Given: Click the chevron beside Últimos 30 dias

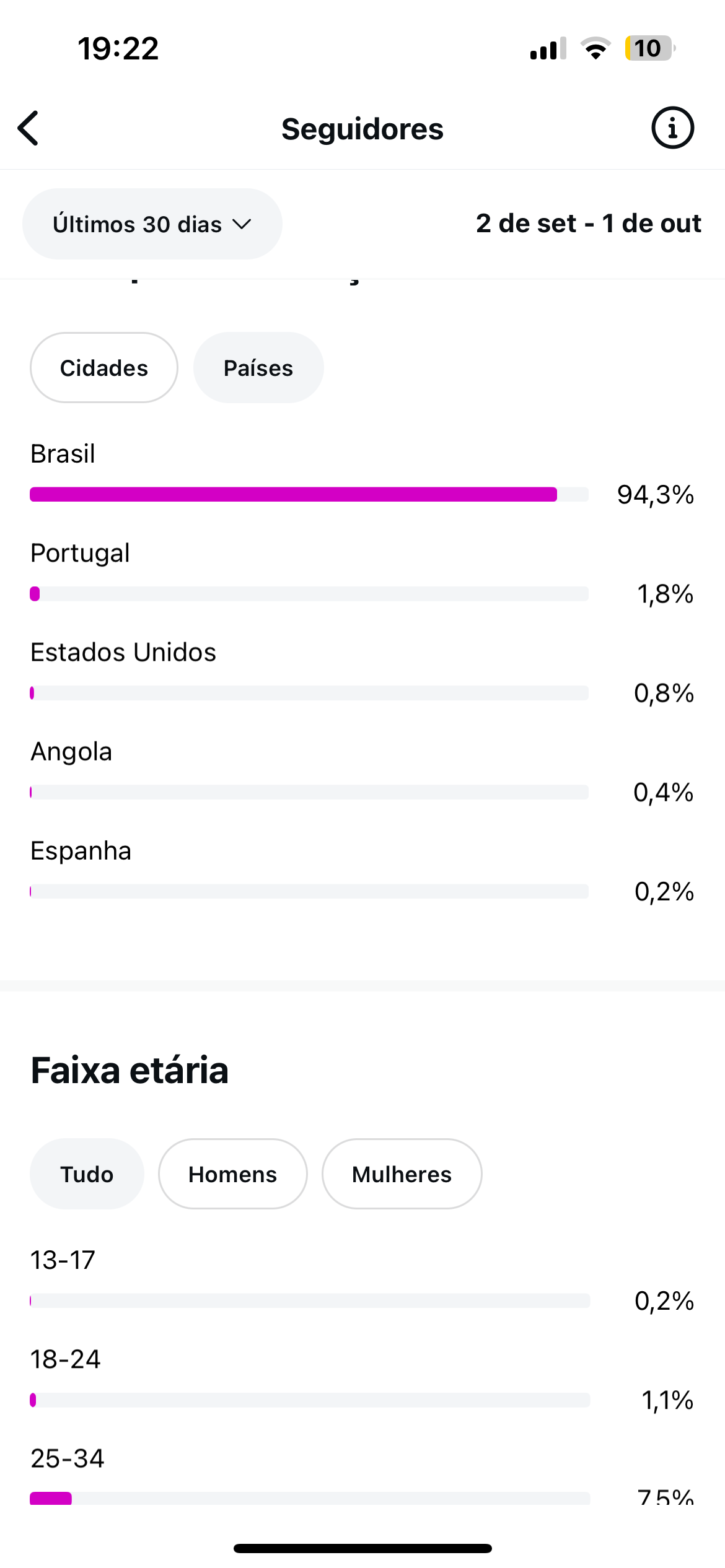Looking at the screenshot, I should tap(242, 224).
